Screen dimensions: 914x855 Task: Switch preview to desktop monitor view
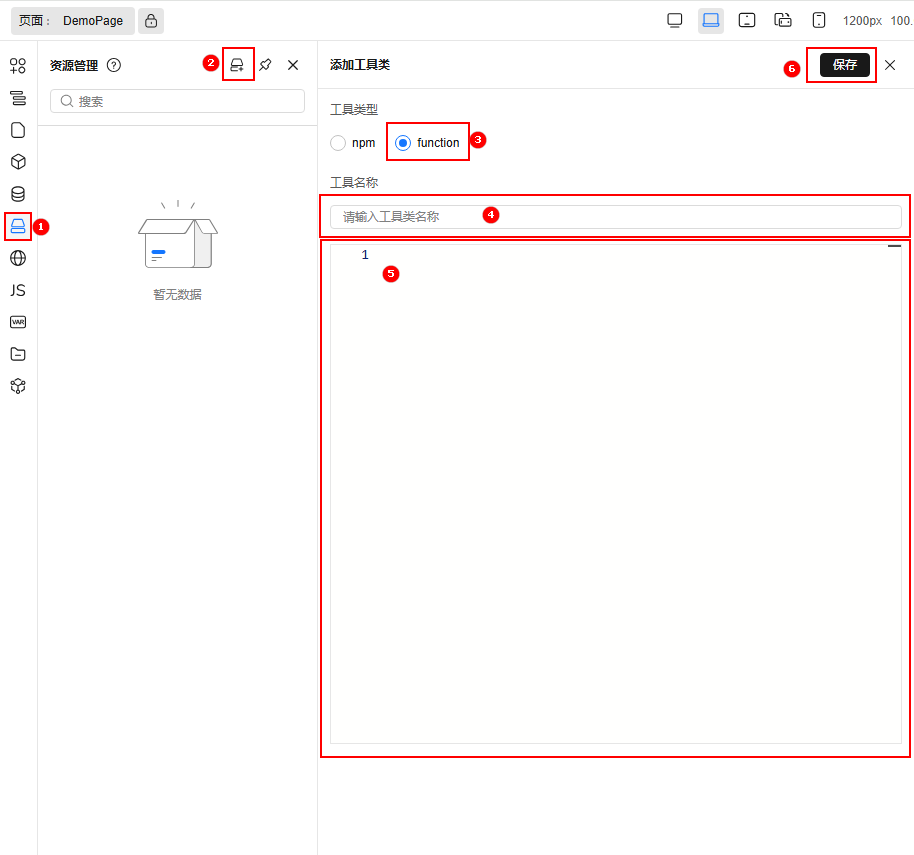tap(674, 20)
